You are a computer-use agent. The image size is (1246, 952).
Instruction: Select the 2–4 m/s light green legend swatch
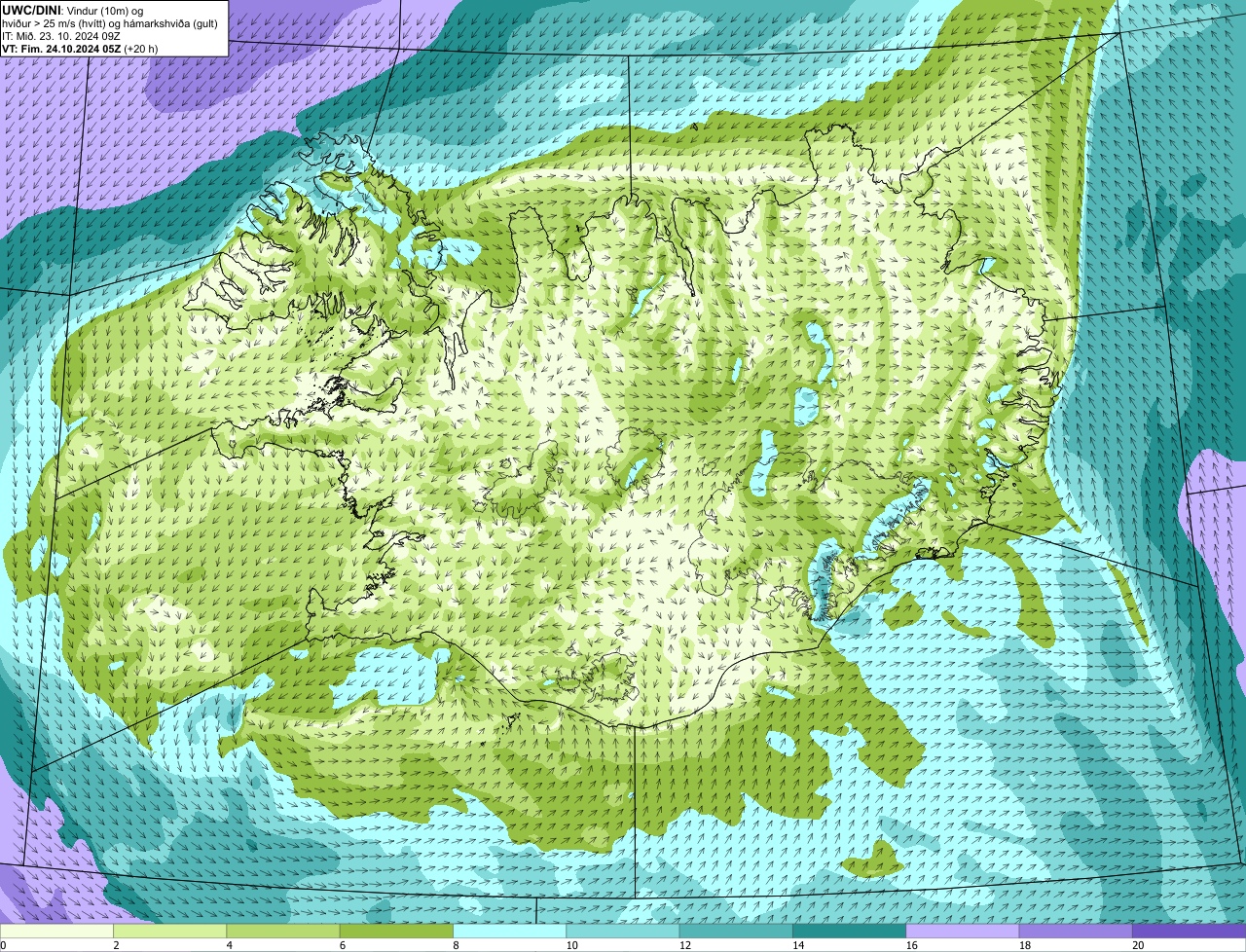(x=169, y=931)
